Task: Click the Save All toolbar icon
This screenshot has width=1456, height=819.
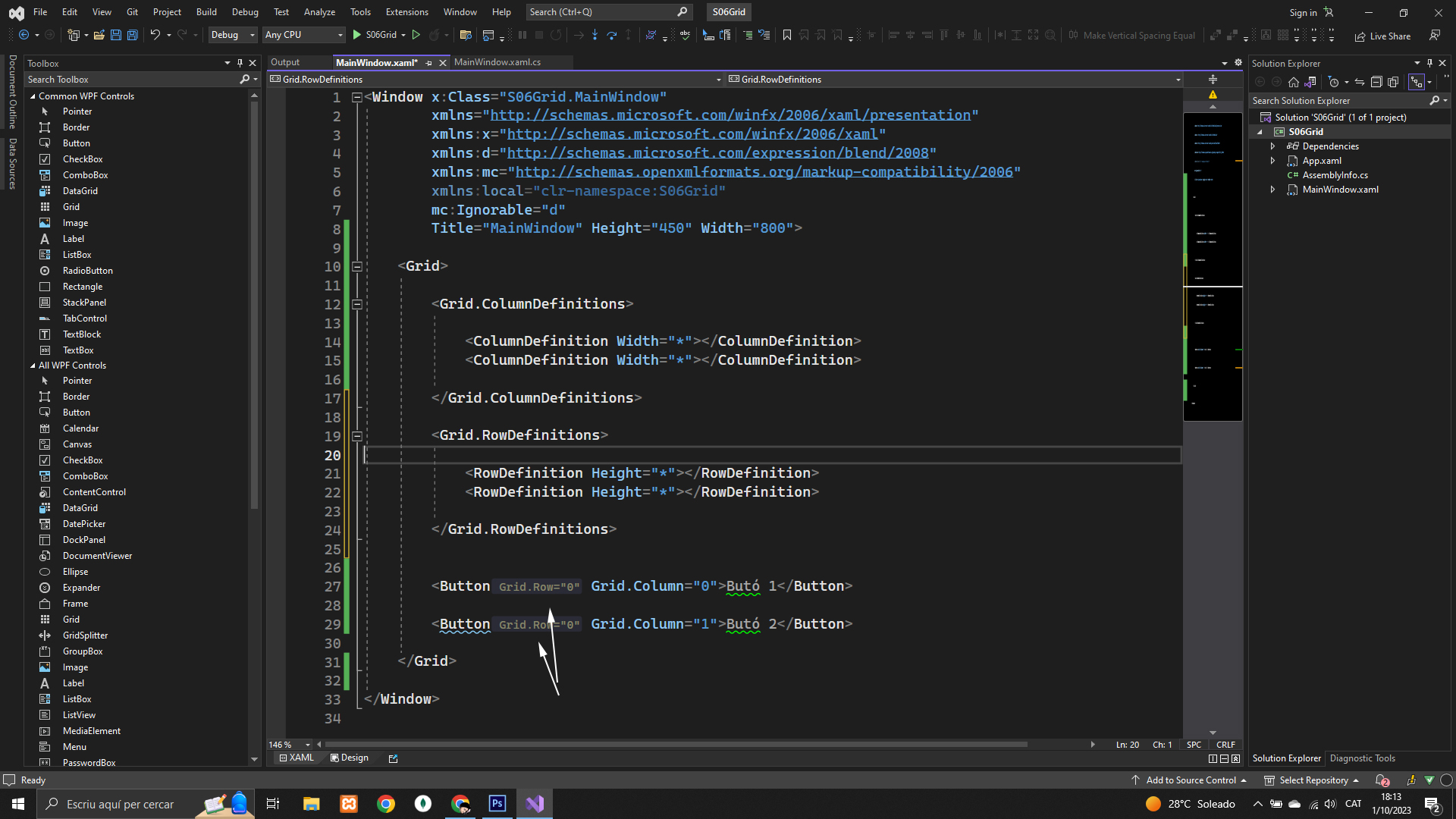Action: pyautogui.click(x=132, y=35)
